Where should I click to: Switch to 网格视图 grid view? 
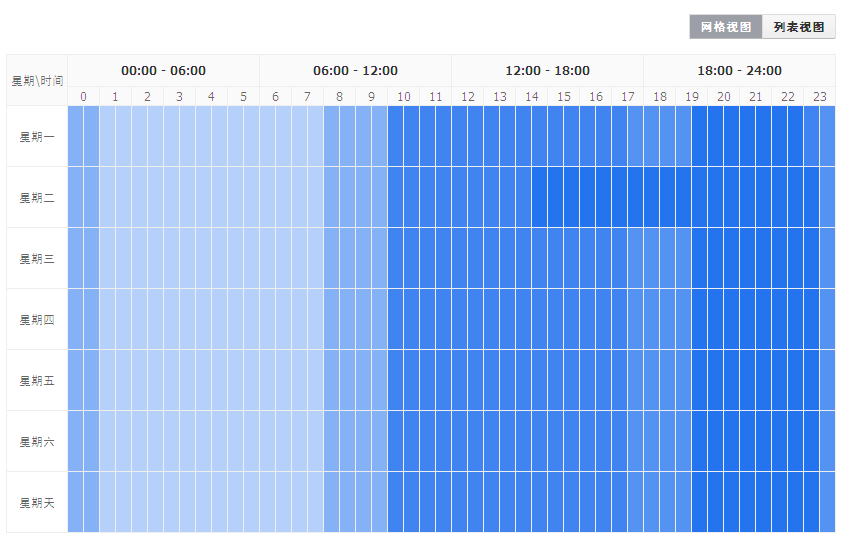click(x=726, y=27)
